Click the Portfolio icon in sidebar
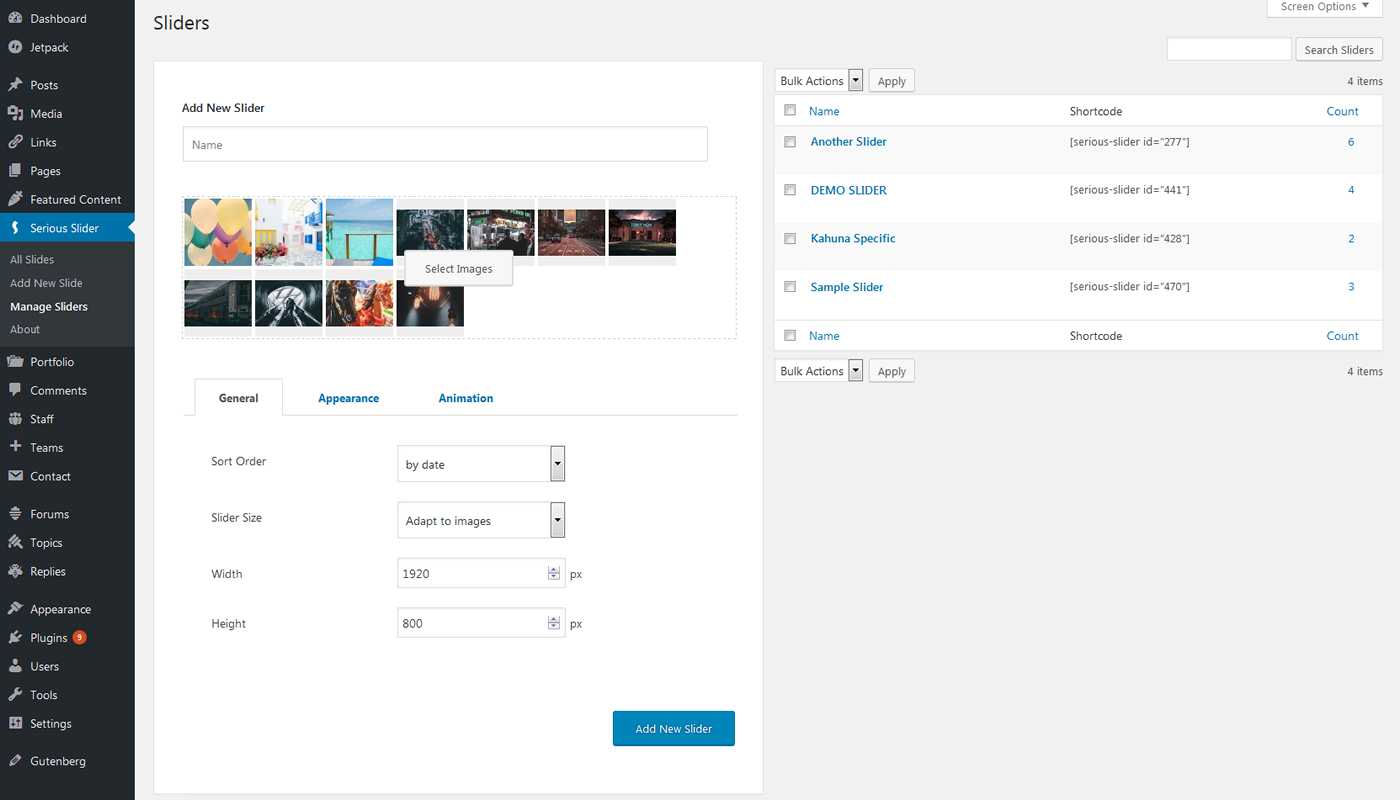This screenshot has height=800, width=1400. coord(15,362)
